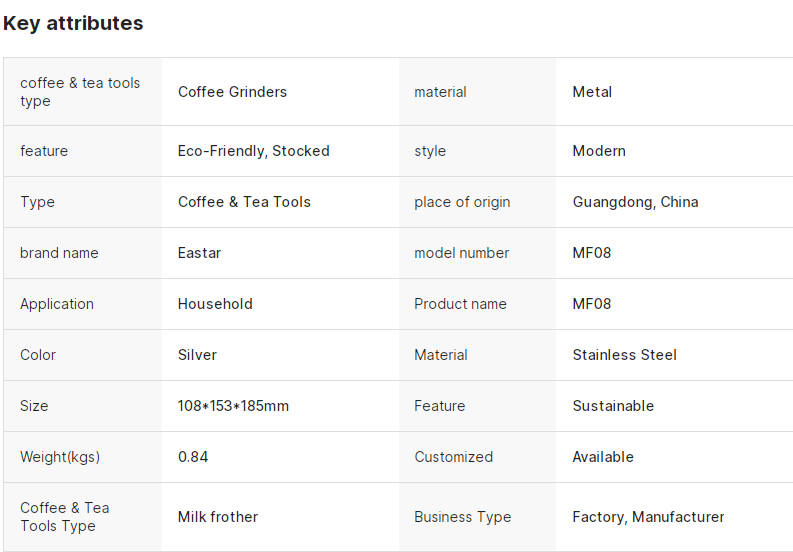Image resolution: width=793 pixels, height=552 pixels.
Task: Click the Sustainable feature value
Action: [613, 406]
